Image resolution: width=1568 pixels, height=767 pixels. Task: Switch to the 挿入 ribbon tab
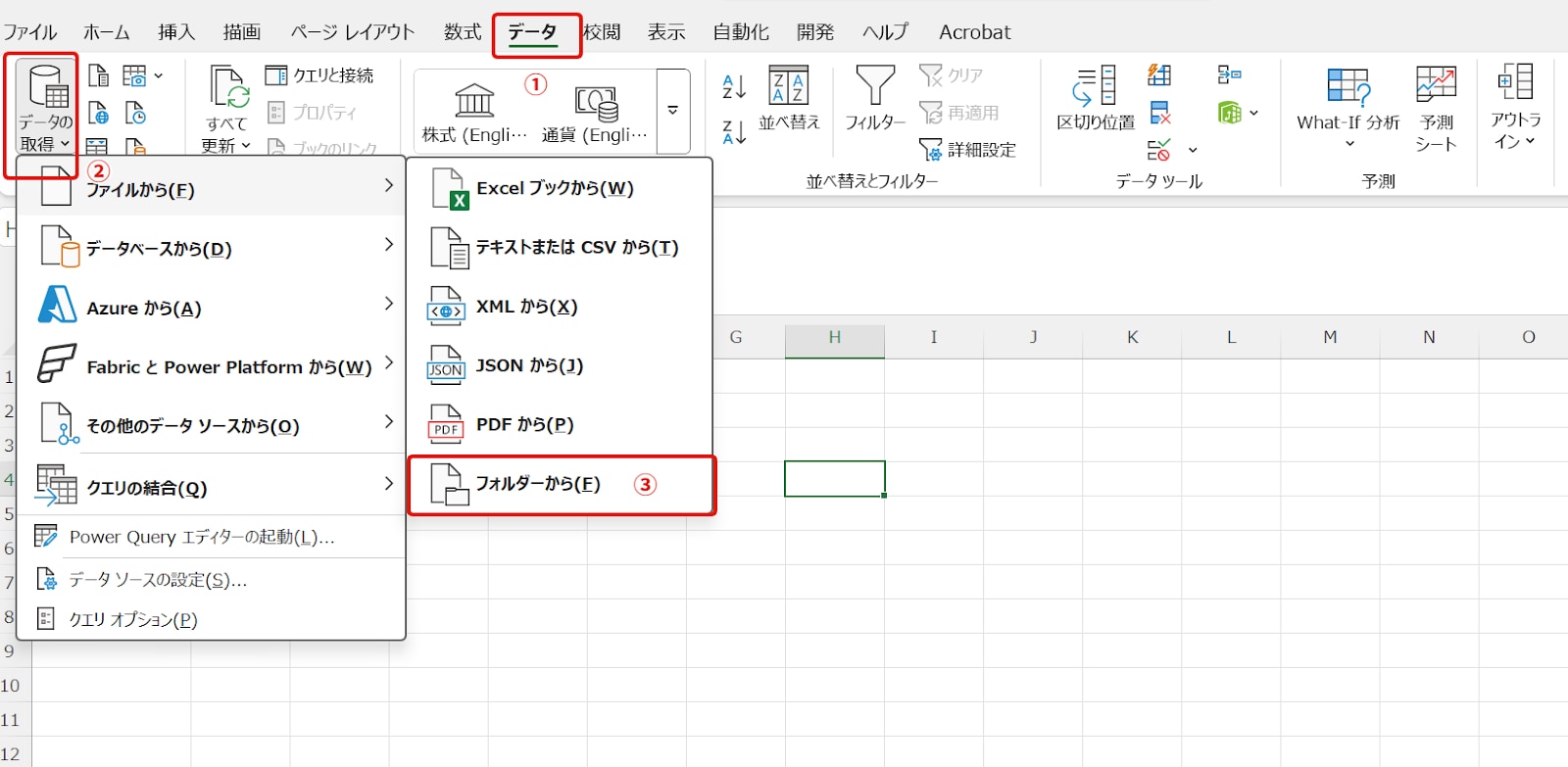pyautogui.click(x=176, y=32)
